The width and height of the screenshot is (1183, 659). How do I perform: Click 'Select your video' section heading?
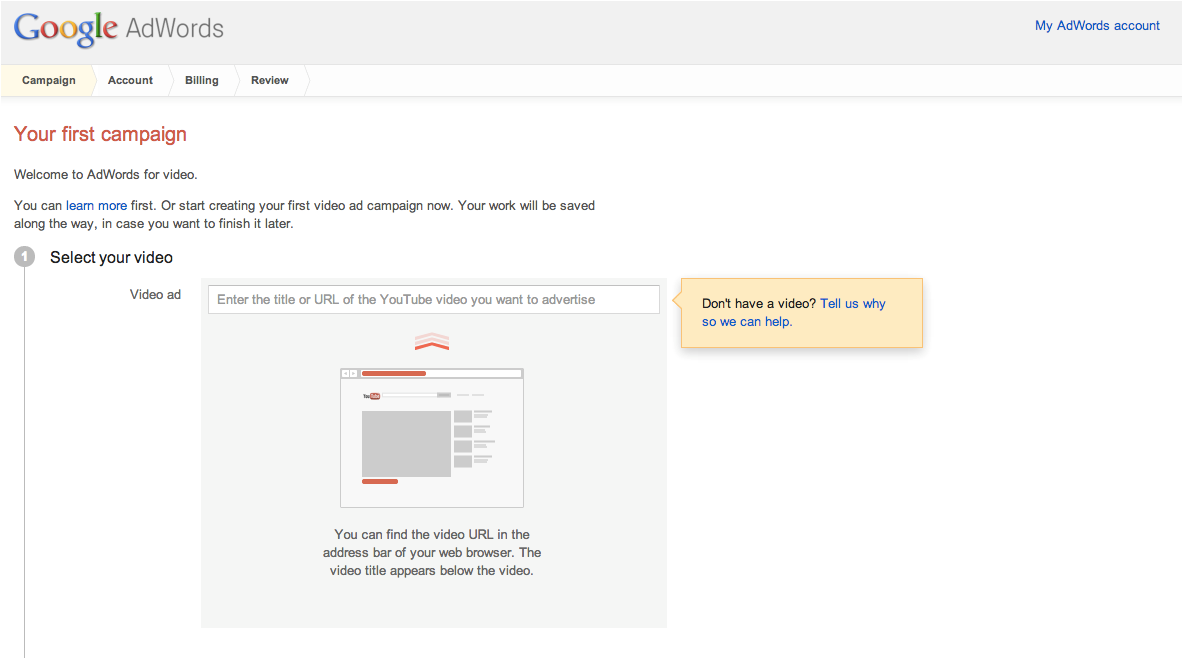coord(111,257)
